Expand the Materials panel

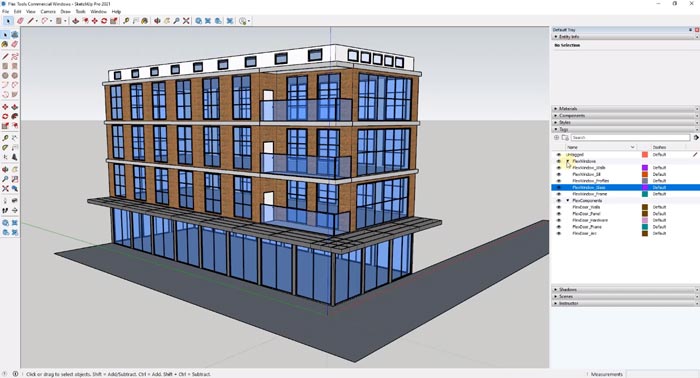pyautogui.click(x=625, y=108)
